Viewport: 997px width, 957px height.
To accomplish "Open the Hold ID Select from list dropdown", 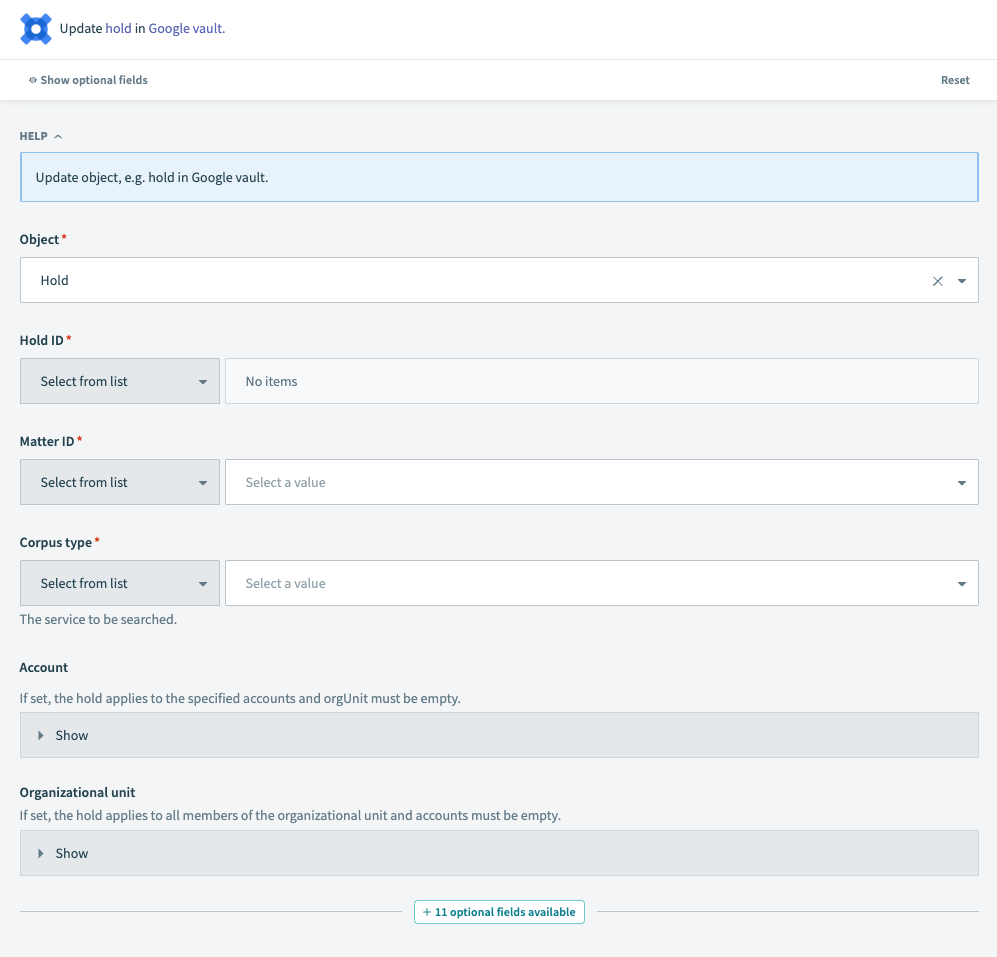I will point(119,381).
